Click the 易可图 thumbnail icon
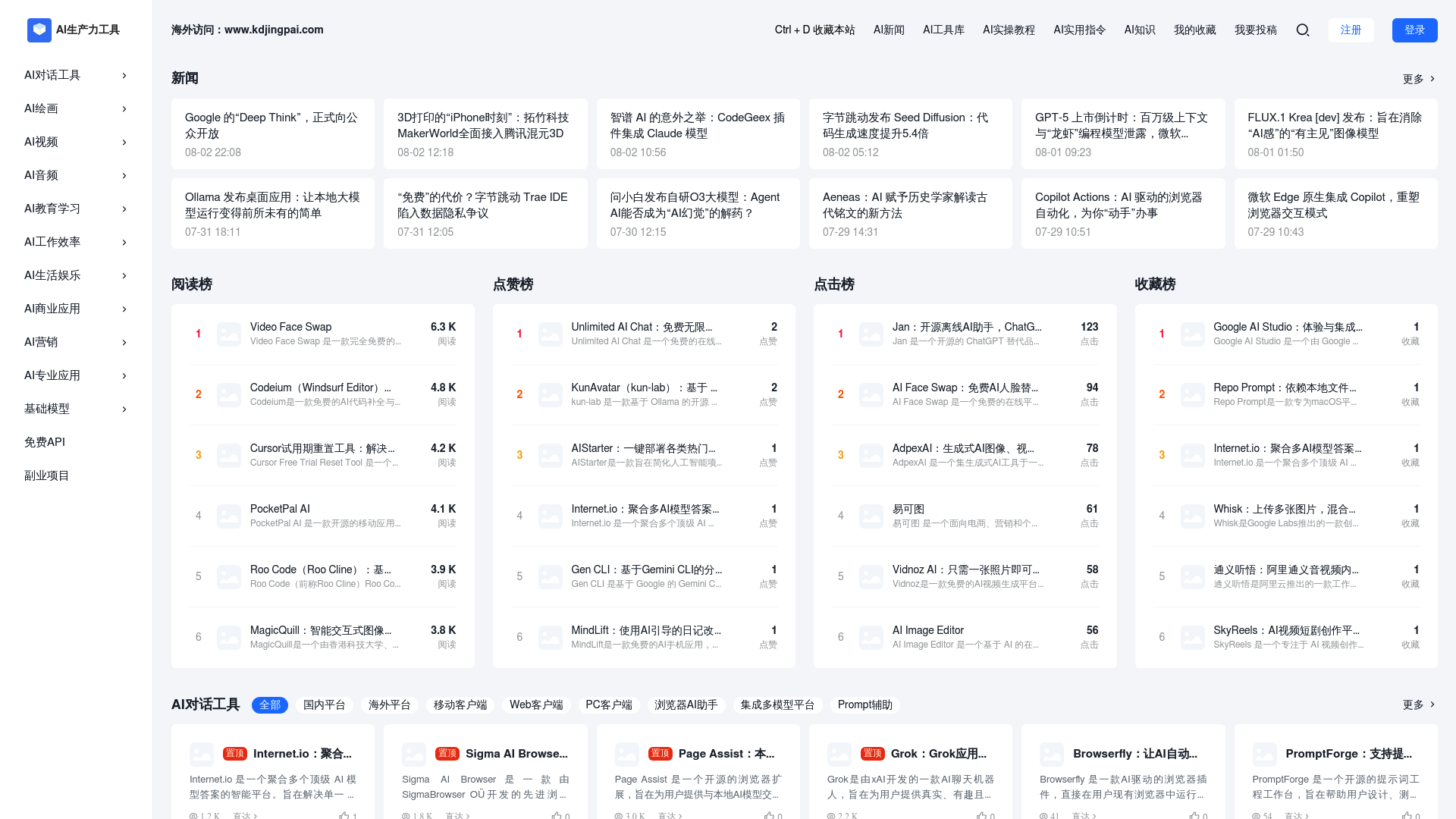The image size is (1456, 819). click(871, 516)
